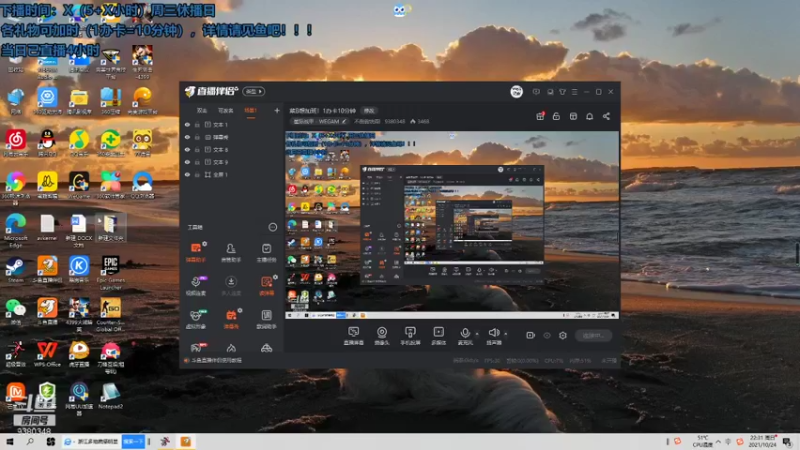The height and width of the screenshot is (450, 800).
Task: Mute the microphone
Action: (465, 336)
